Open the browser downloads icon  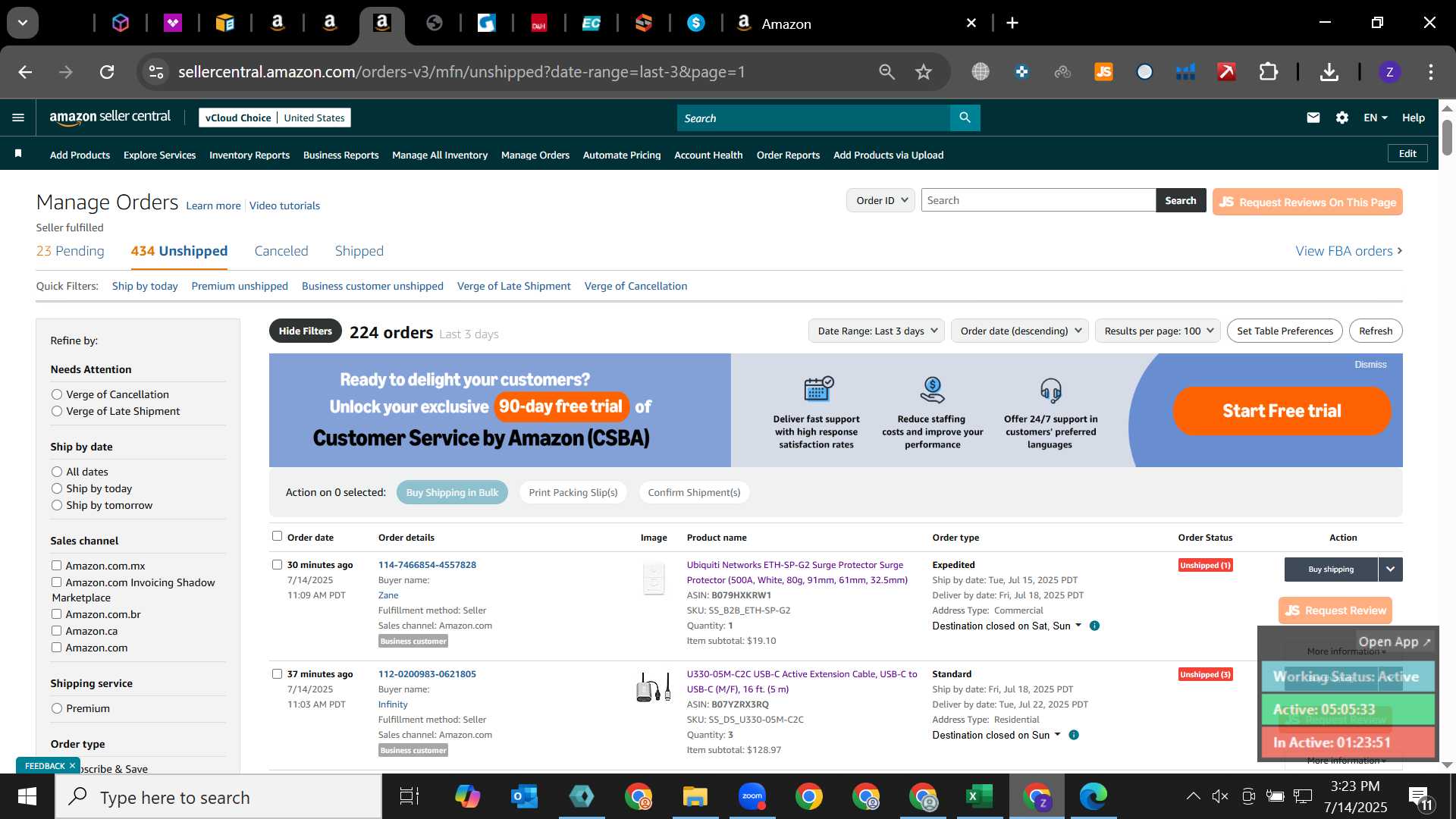1329,72
